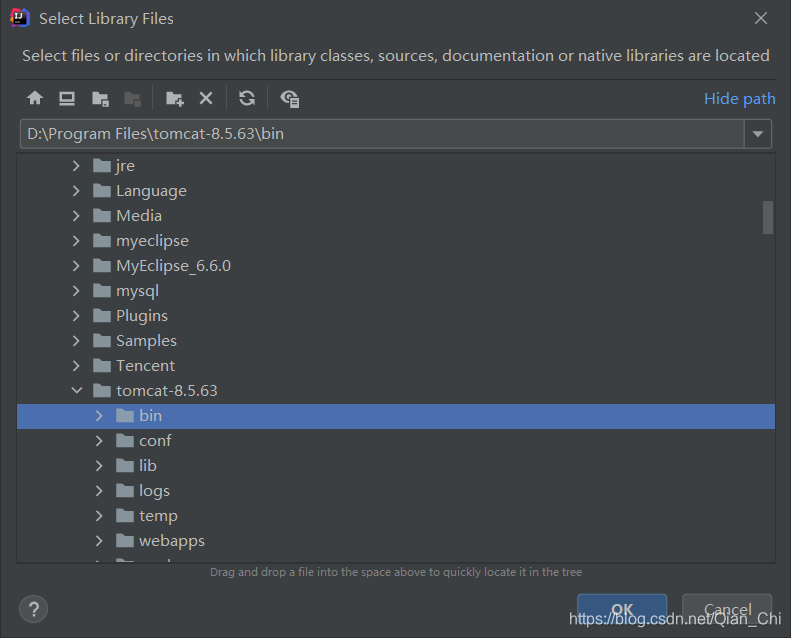Select the Media folder row
This screenshot has width=791, height=638.
(396, 216)
